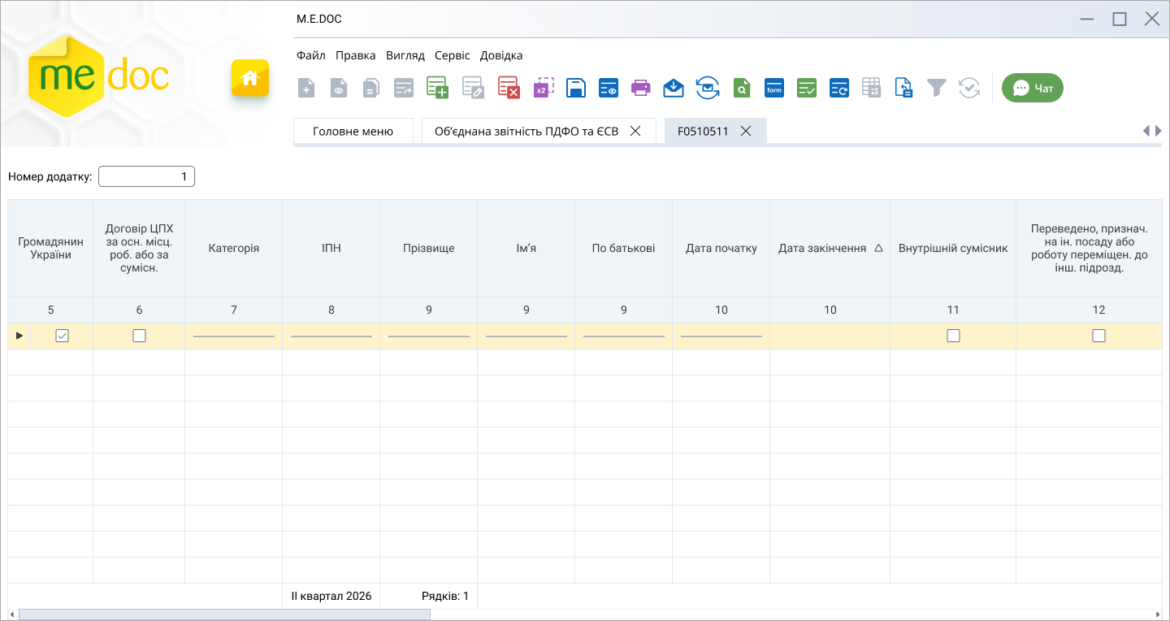Open the Файл menu
The width and height of the screenshot is (1170, 621).
tap(310, 55)
